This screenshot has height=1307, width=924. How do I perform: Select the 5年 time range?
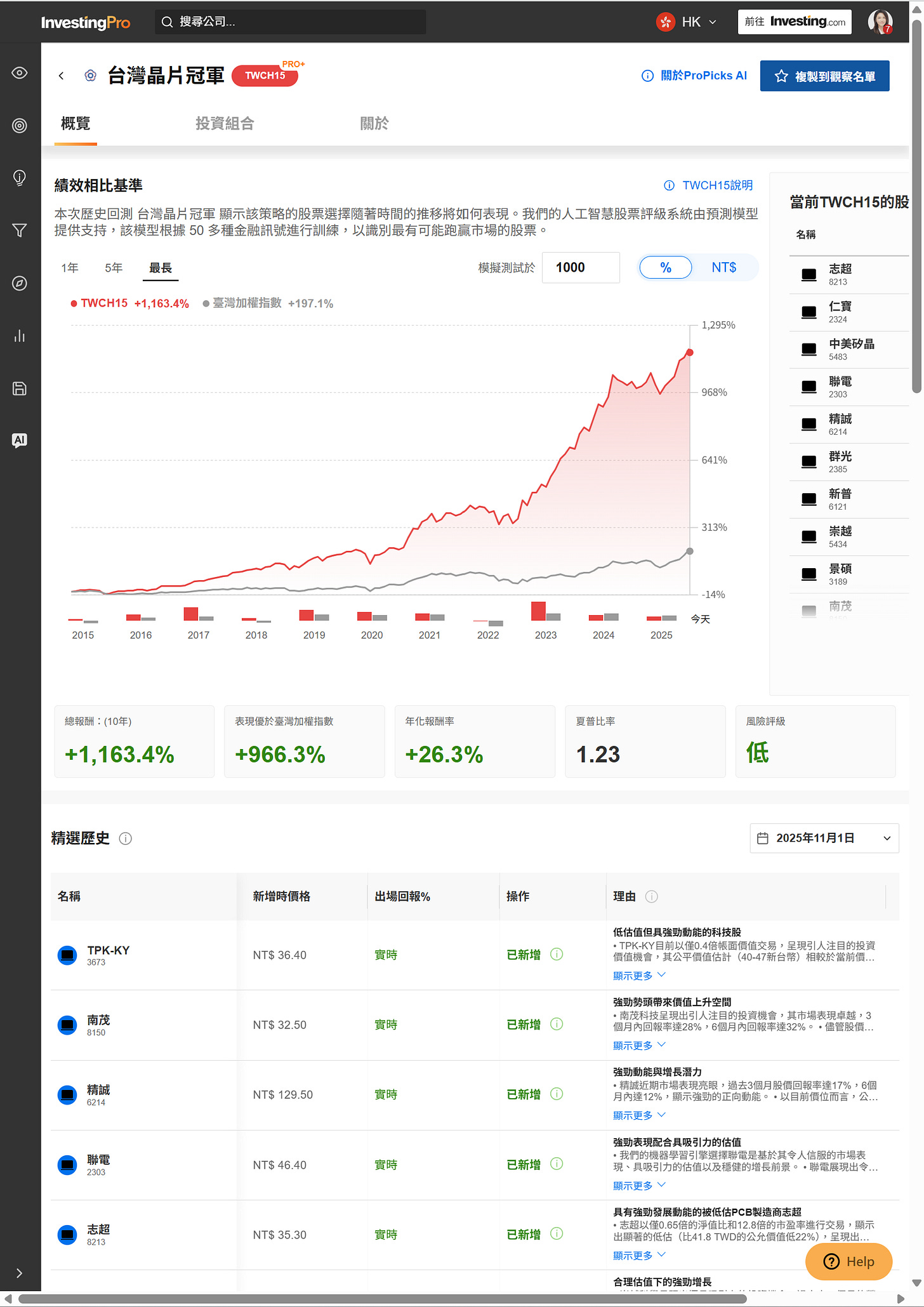coord(114,268)
